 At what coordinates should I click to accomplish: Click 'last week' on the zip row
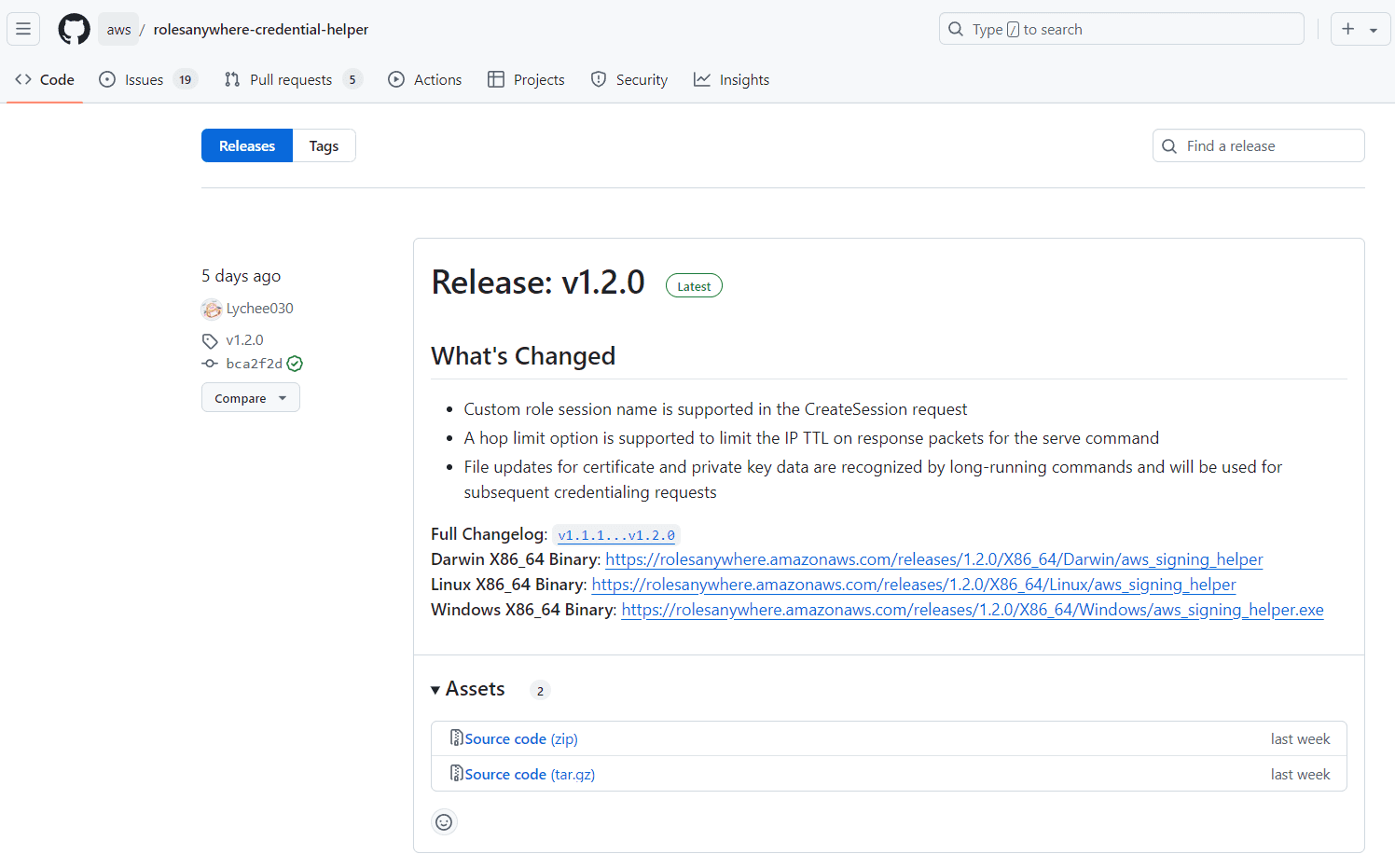pos(1300,739)
